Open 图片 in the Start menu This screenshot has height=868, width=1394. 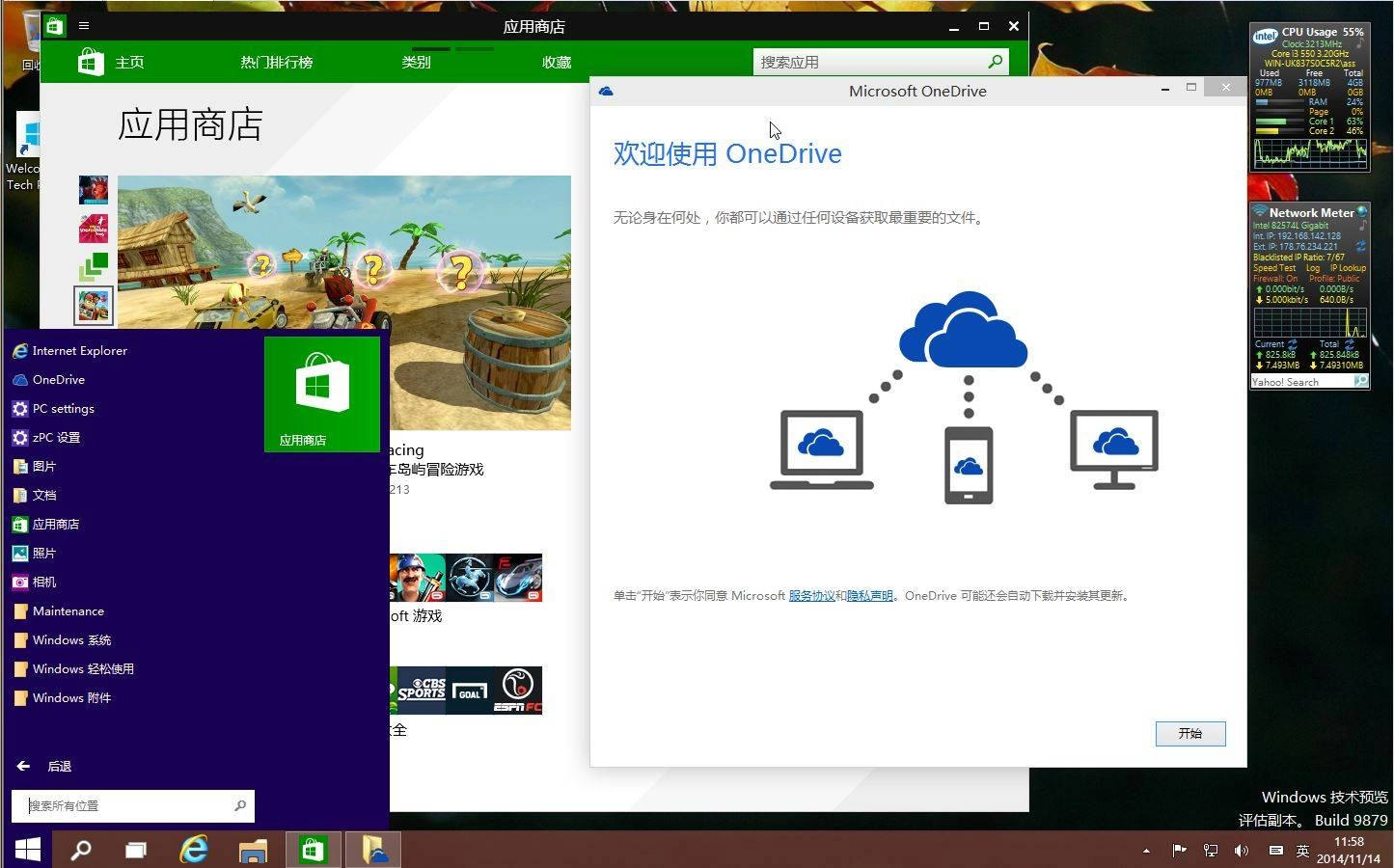click(x=44, y=466)
